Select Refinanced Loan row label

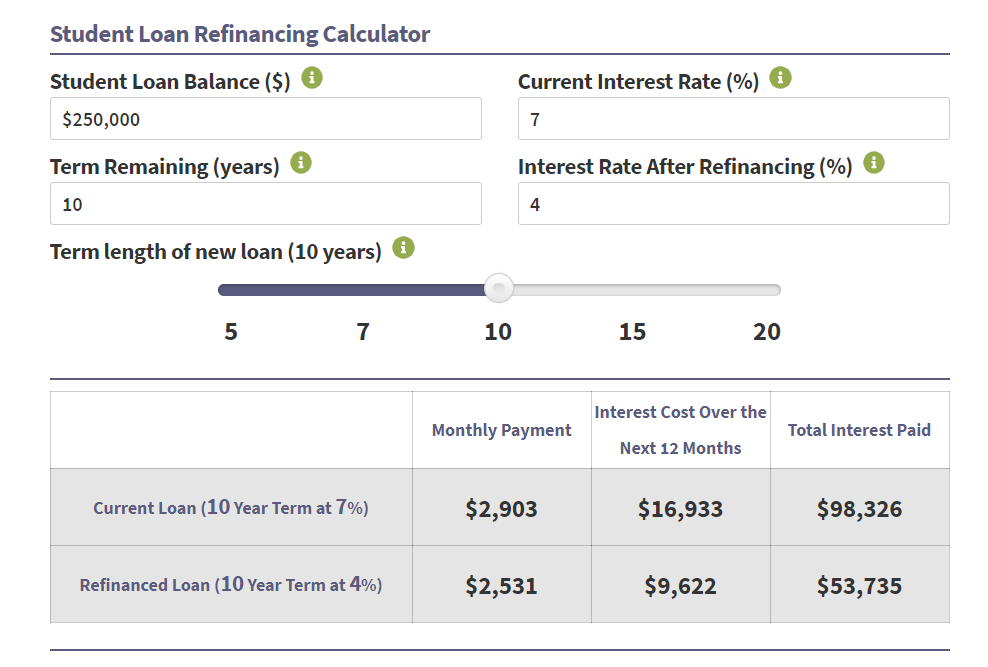coord(231,584)
